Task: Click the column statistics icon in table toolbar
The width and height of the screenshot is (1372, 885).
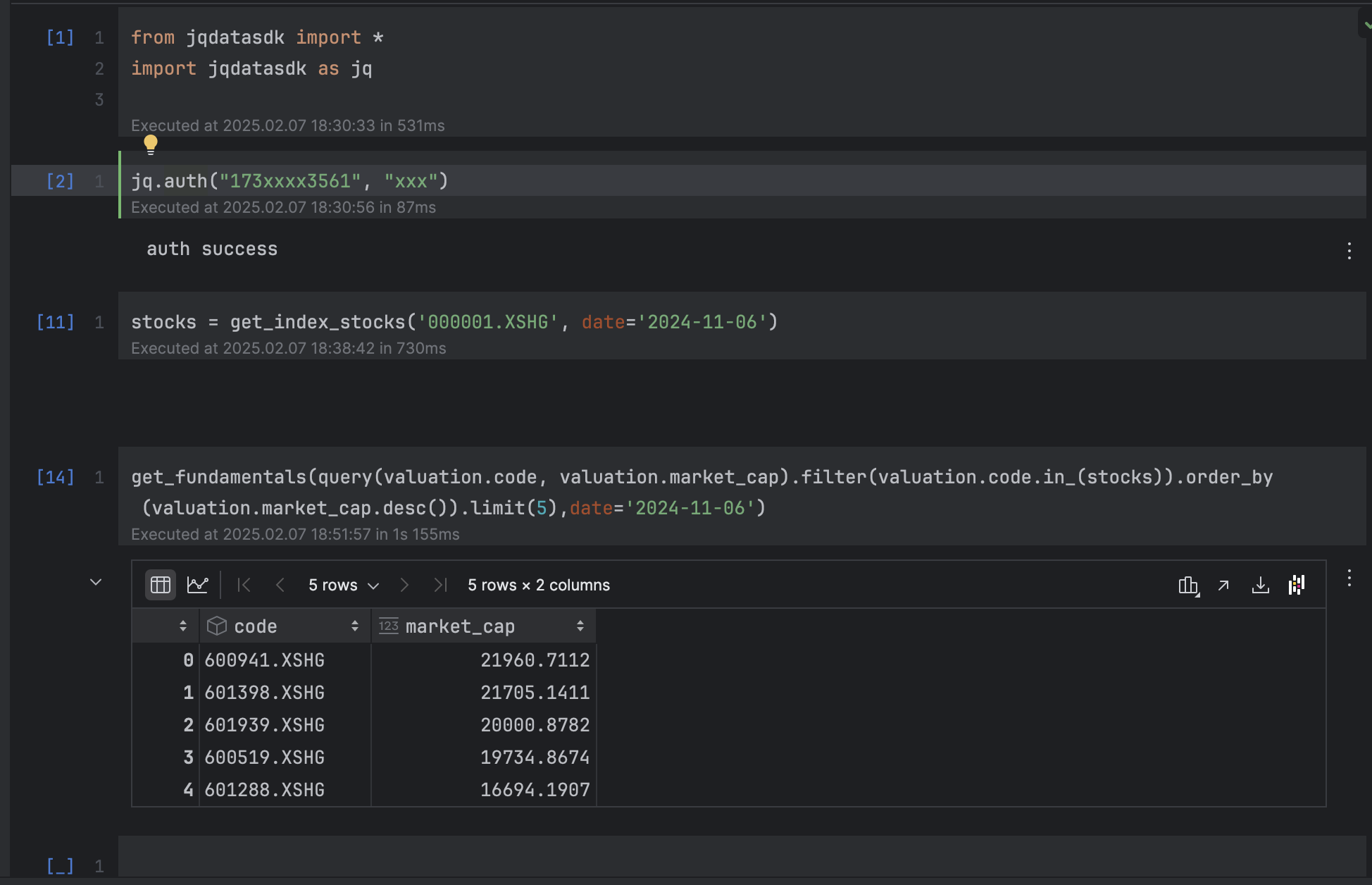Action: (1188, 585)
